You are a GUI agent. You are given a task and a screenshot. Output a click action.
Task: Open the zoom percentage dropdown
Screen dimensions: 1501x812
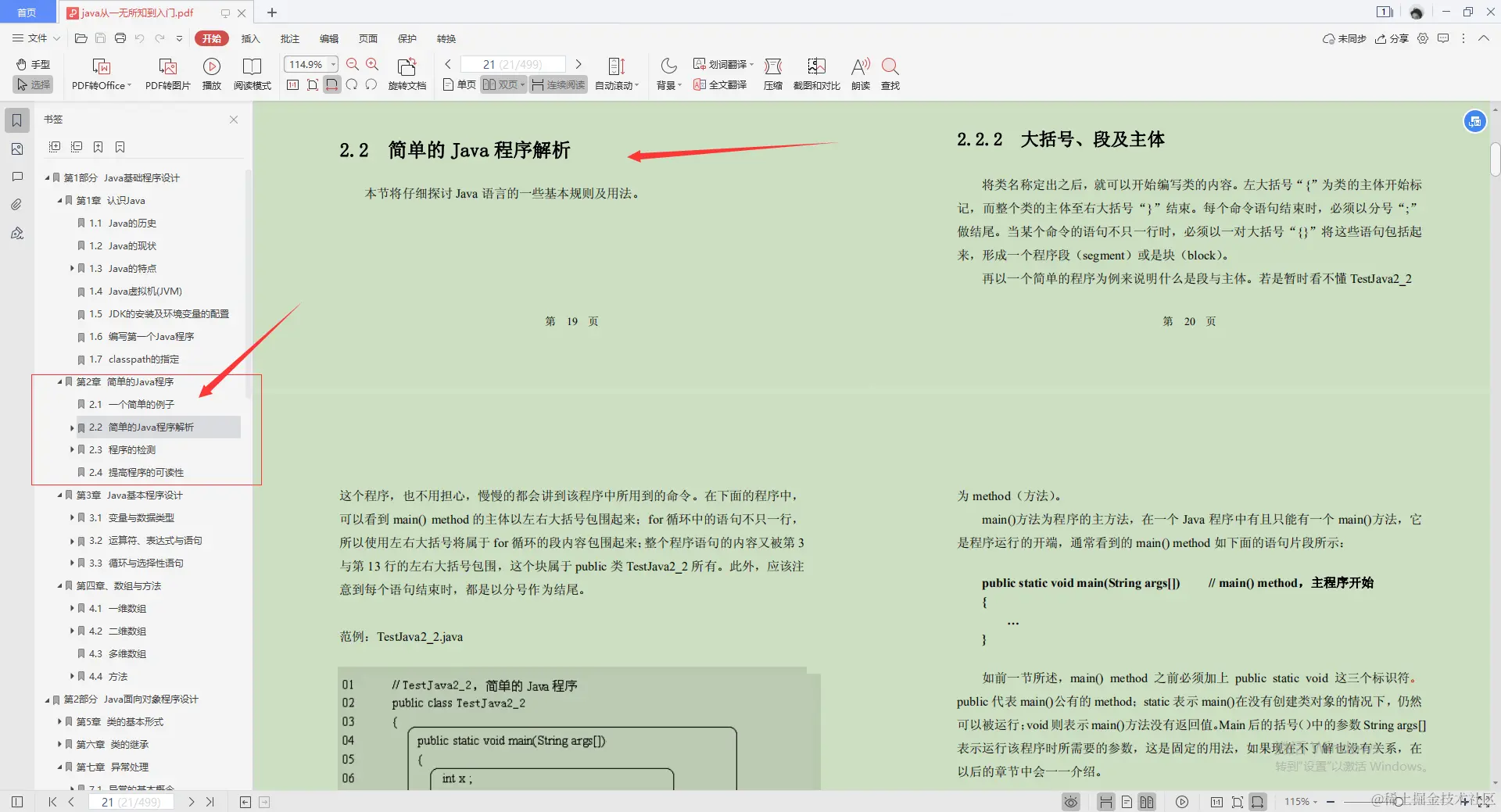(x=331, y=64)
